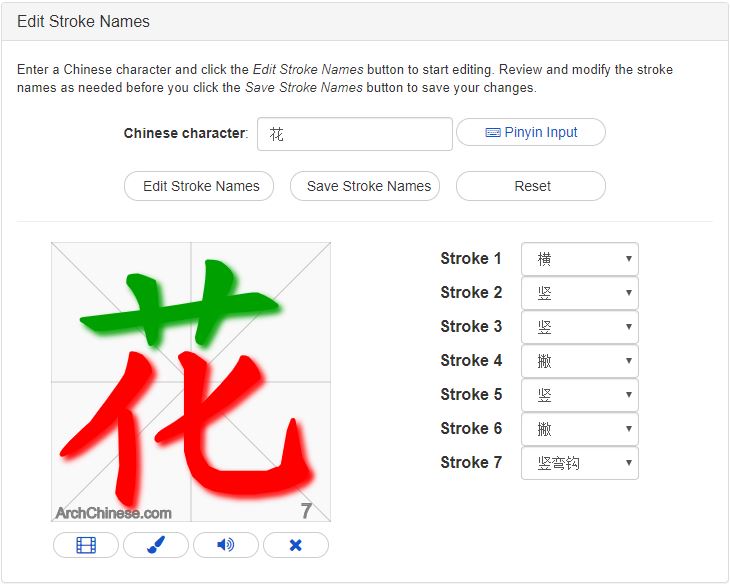Image resolution: width=730 pixels, height=584 pixels.
Task: Play the stroke order animation film icon
Action: point(86,545)
